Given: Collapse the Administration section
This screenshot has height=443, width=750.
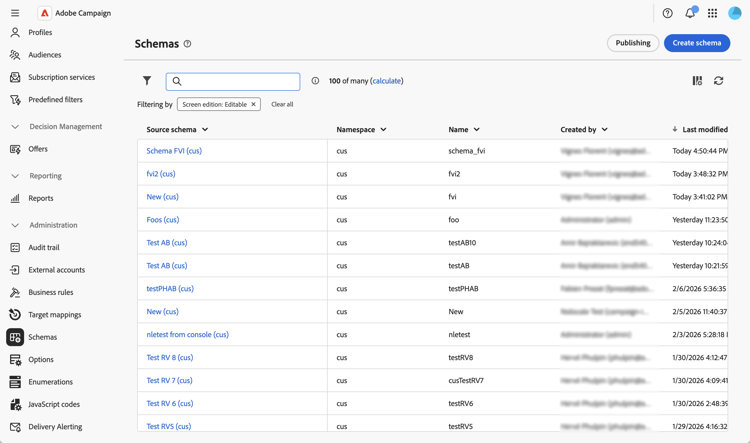Looking at the screenshot, I should 15,225.
